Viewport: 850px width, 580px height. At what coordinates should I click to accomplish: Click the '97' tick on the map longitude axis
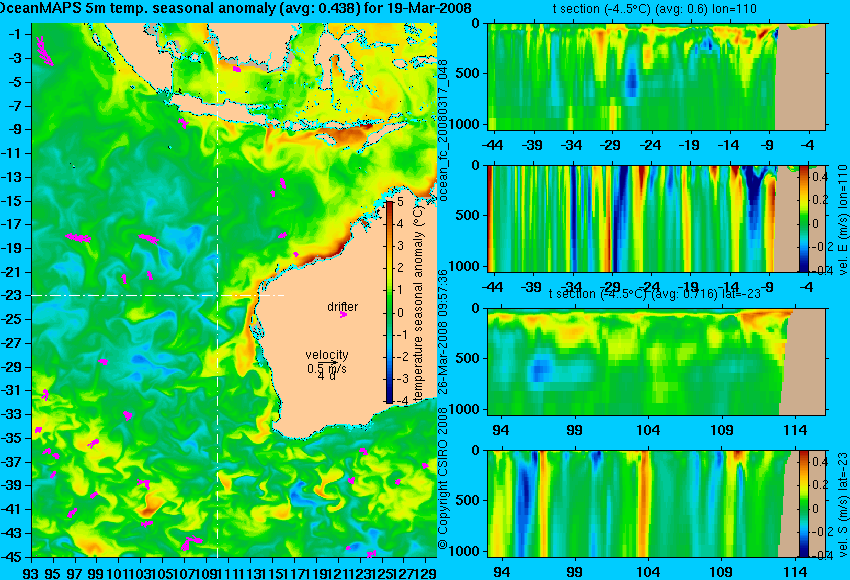pos(74,573)
